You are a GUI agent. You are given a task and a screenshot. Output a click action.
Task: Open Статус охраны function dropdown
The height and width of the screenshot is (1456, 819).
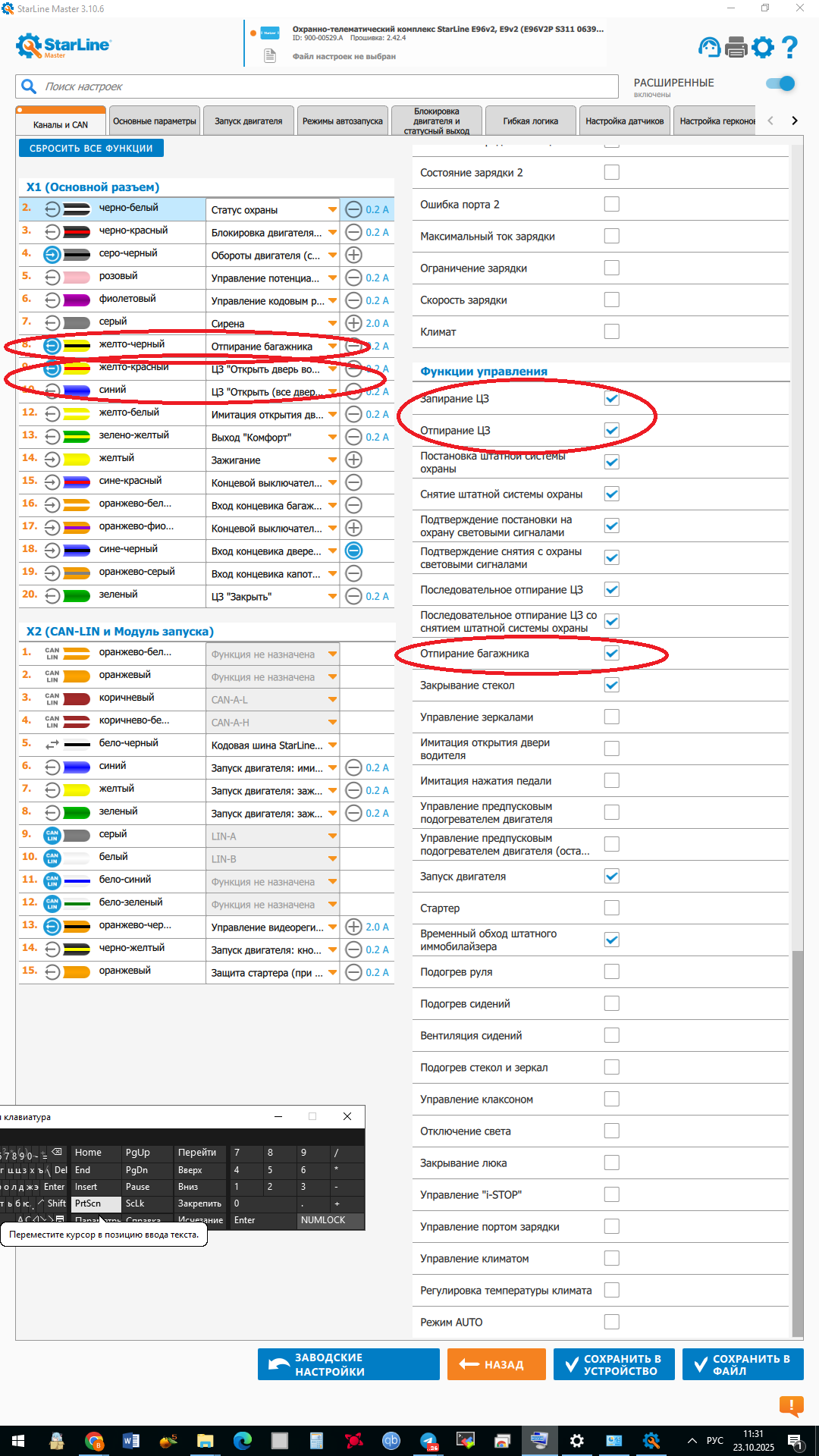(x=332, y=209)
